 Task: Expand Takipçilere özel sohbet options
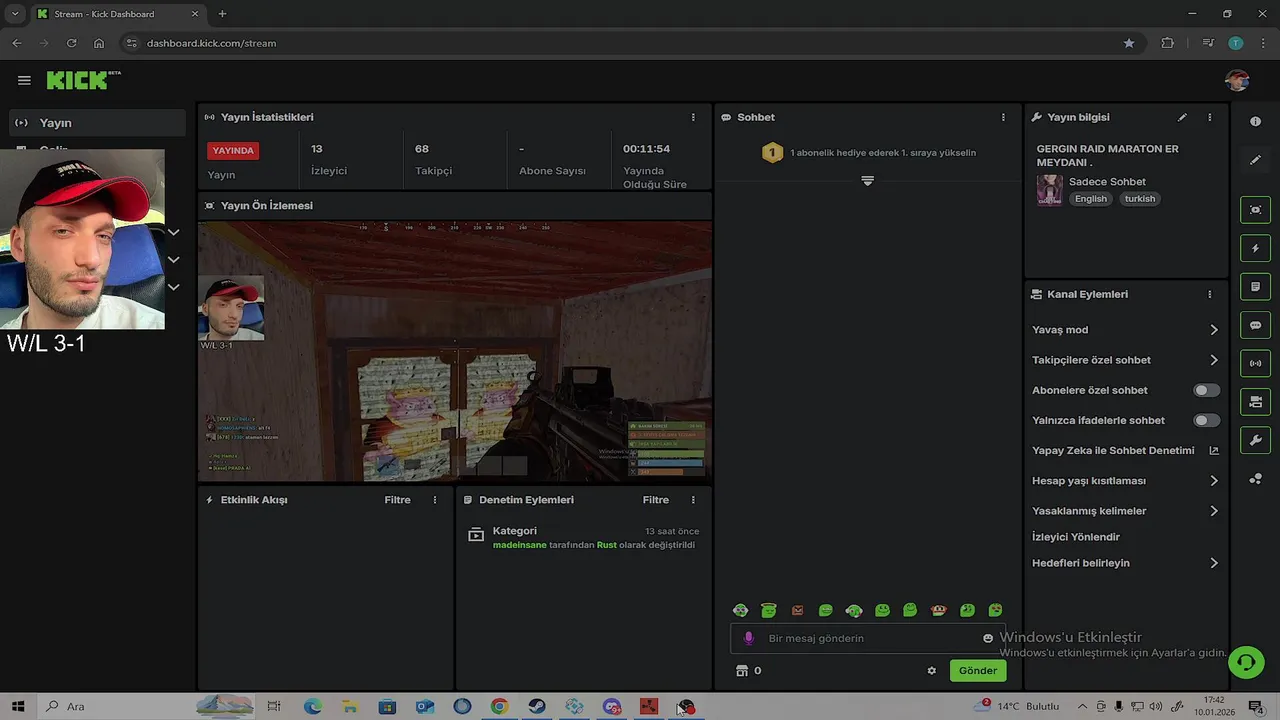pos(1125,360)
